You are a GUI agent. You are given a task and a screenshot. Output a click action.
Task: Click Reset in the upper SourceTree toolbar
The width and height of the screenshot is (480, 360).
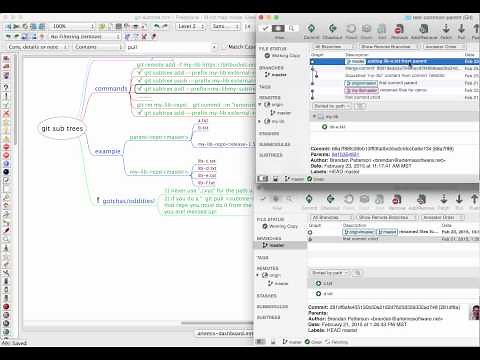[351, 31]
